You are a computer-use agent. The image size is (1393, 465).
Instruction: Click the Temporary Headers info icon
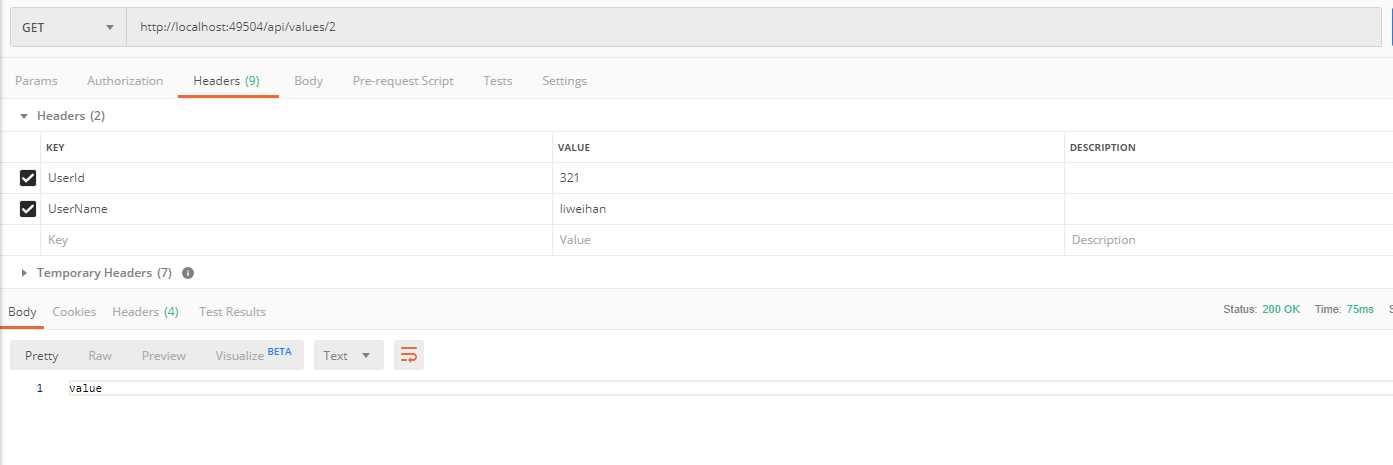[x=188, y=273]
